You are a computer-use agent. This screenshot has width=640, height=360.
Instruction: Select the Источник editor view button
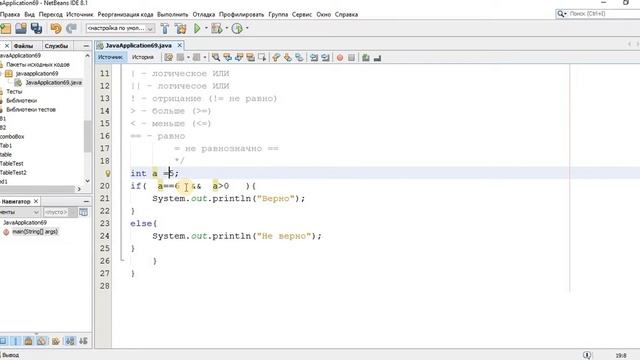click(x=110, y=57)
